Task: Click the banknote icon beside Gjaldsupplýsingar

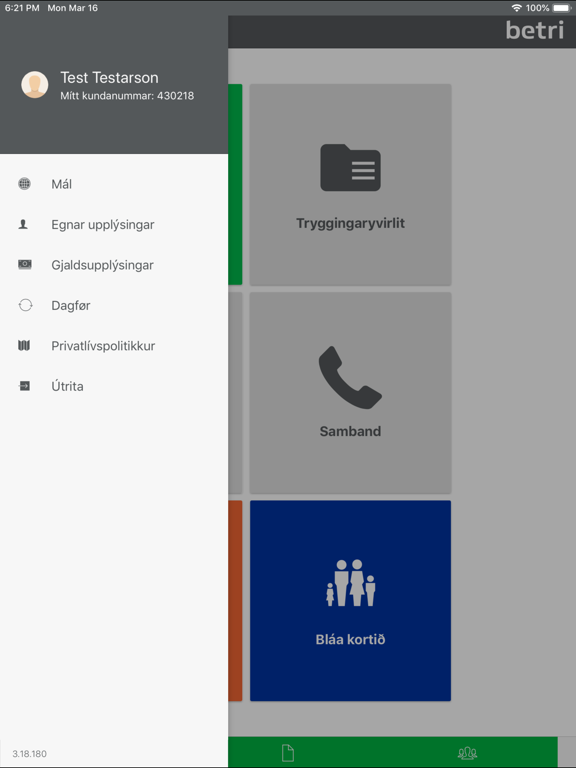Action: click(25, 264)
